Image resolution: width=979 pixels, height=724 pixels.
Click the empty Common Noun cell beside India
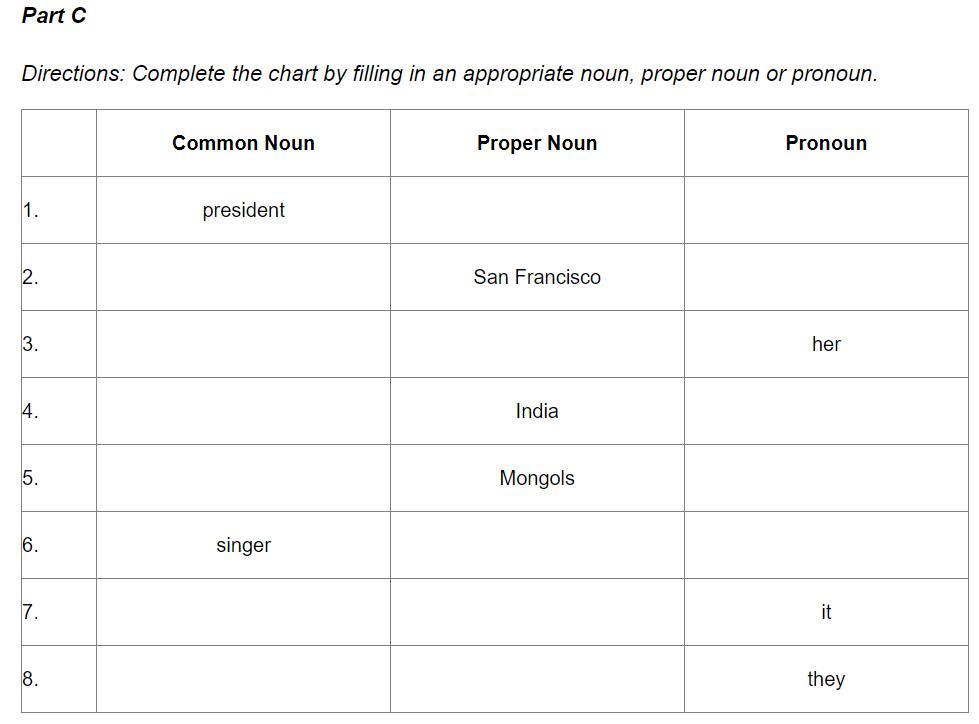pos(243,411)
